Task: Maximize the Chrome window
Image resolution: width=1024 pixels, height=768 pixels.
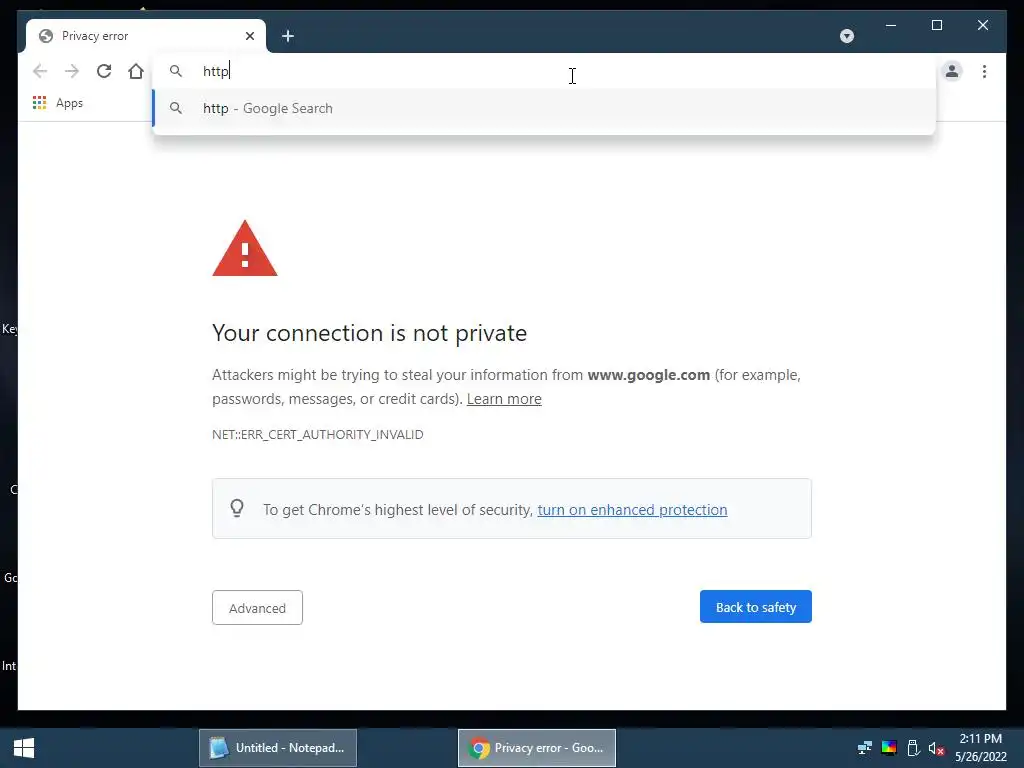Action: point(937,25)
